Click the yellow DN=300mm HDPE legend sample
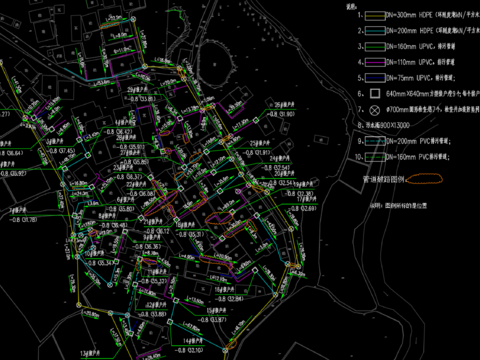This screenshot has width=480, height=360. [x=375, y=15]
